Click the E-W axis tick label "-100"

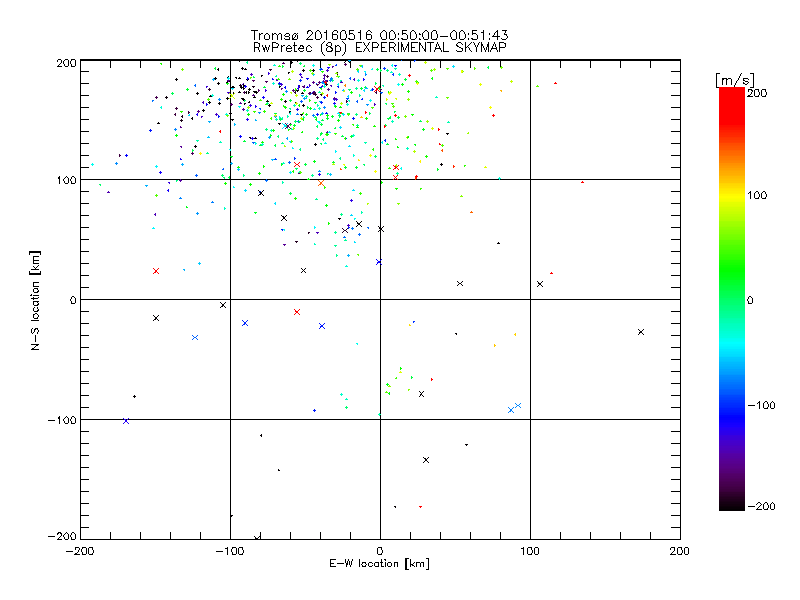click(230, 551)
